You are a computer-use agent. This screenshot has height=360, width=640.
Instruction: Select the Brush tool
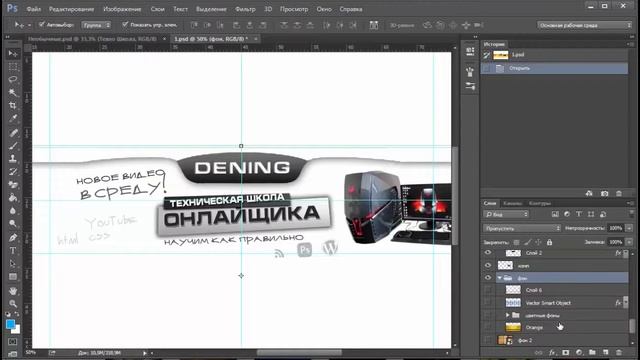pos(13,146)
